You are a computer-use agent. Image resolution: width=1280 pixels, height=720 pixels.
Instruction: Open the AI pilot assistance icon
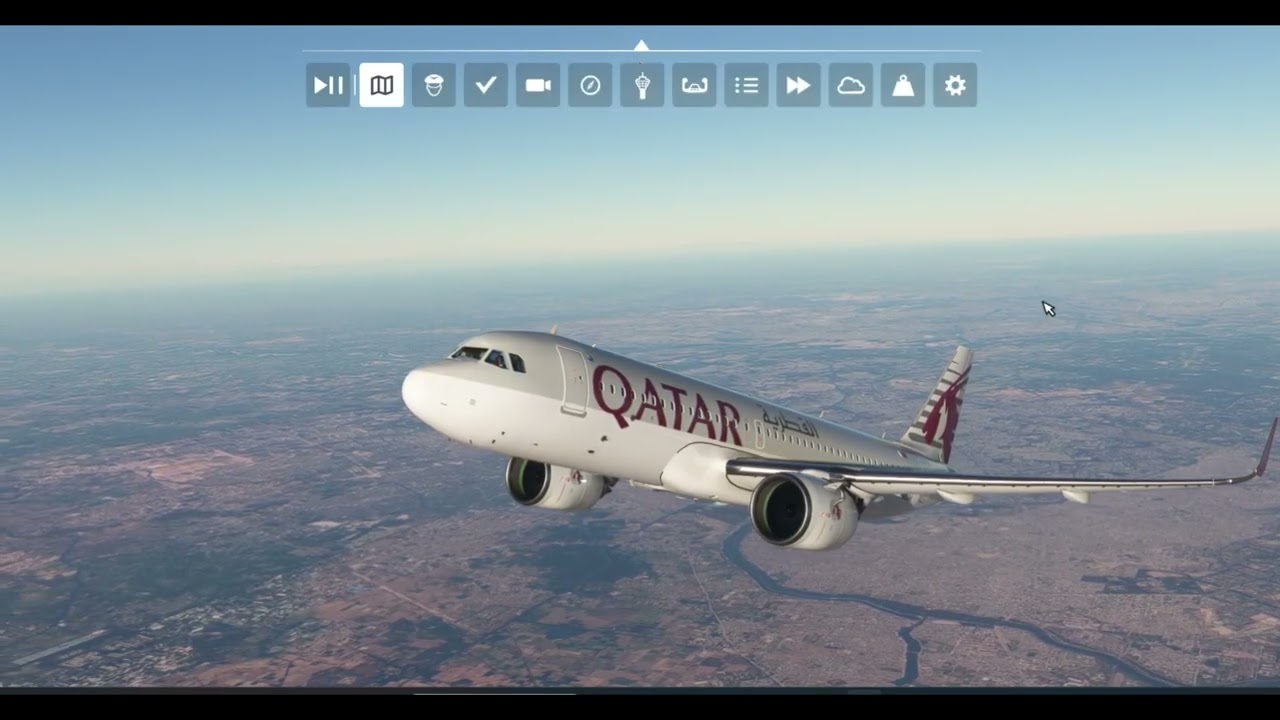(x=433, y=85)
